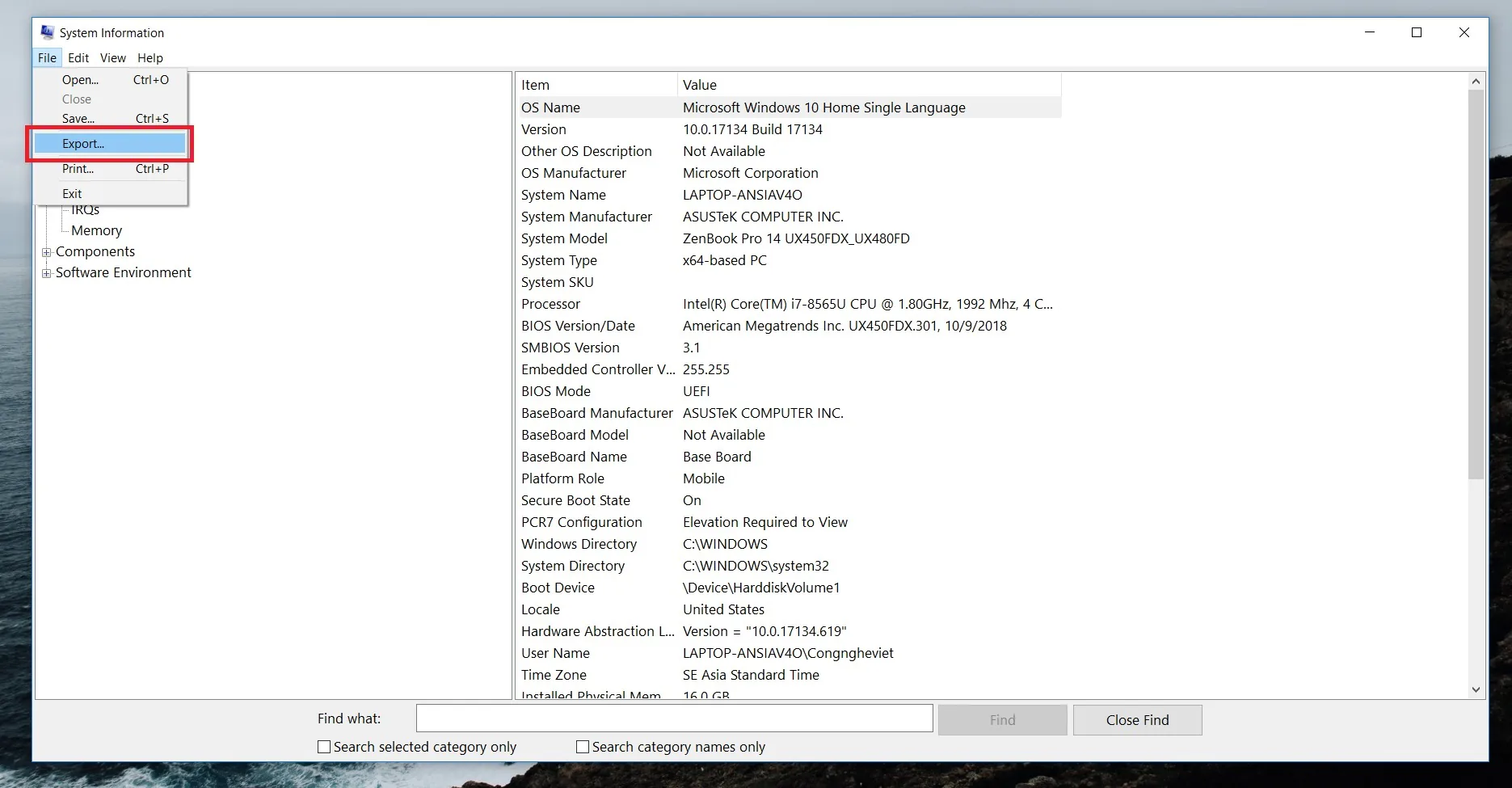Enable Search selected category only checkbox
This screenshot has width=1512, height=788.
324,747
